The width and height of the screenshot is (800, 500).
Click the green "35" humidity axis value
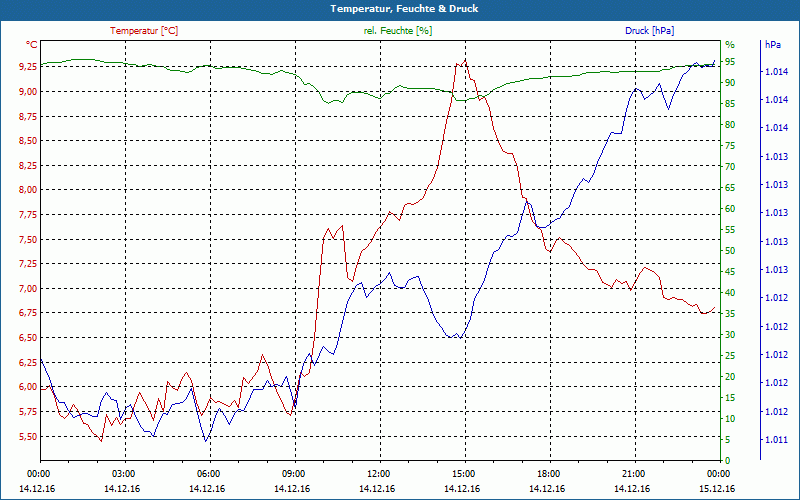pyautogui.click(x=730, y=314)
